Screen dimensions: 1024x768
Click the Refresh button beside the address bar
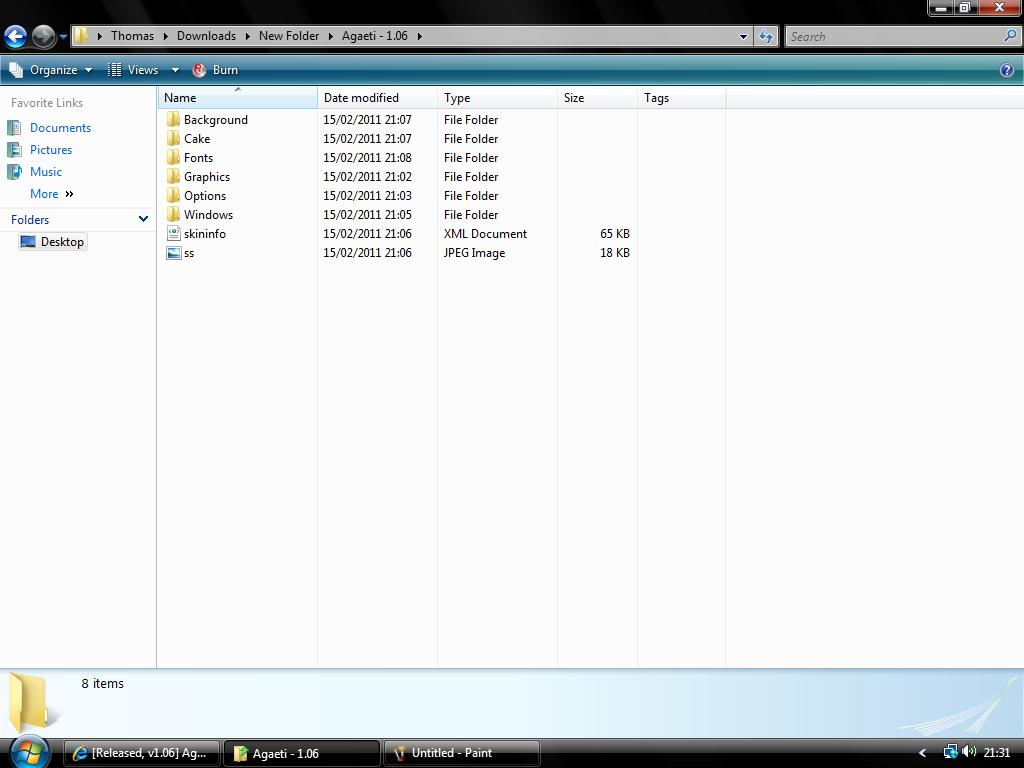(766, 37)
